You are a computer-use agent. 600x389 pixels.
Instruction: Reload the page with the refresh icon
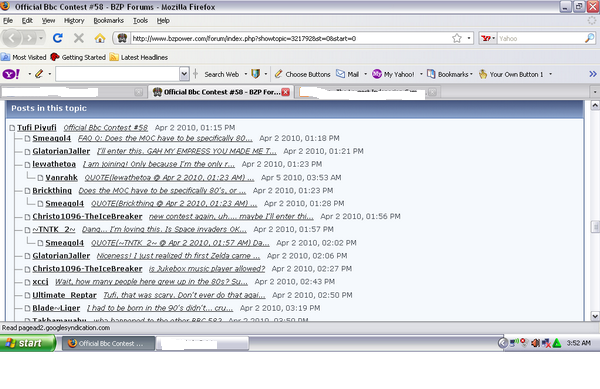58,38
